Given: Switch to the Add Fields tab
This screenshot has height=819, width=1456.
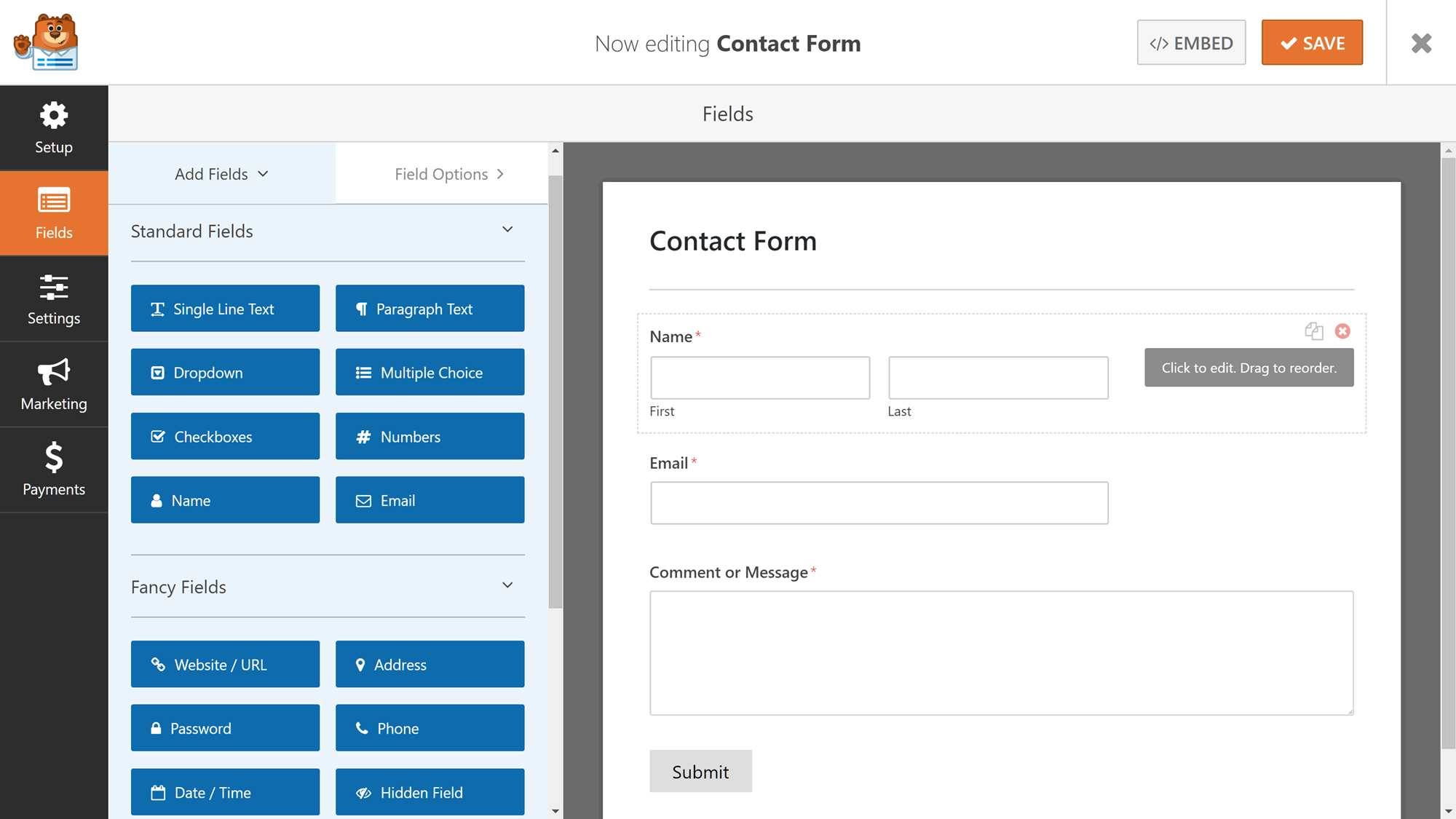Looking at the screenshot, I should click(222, 174).
